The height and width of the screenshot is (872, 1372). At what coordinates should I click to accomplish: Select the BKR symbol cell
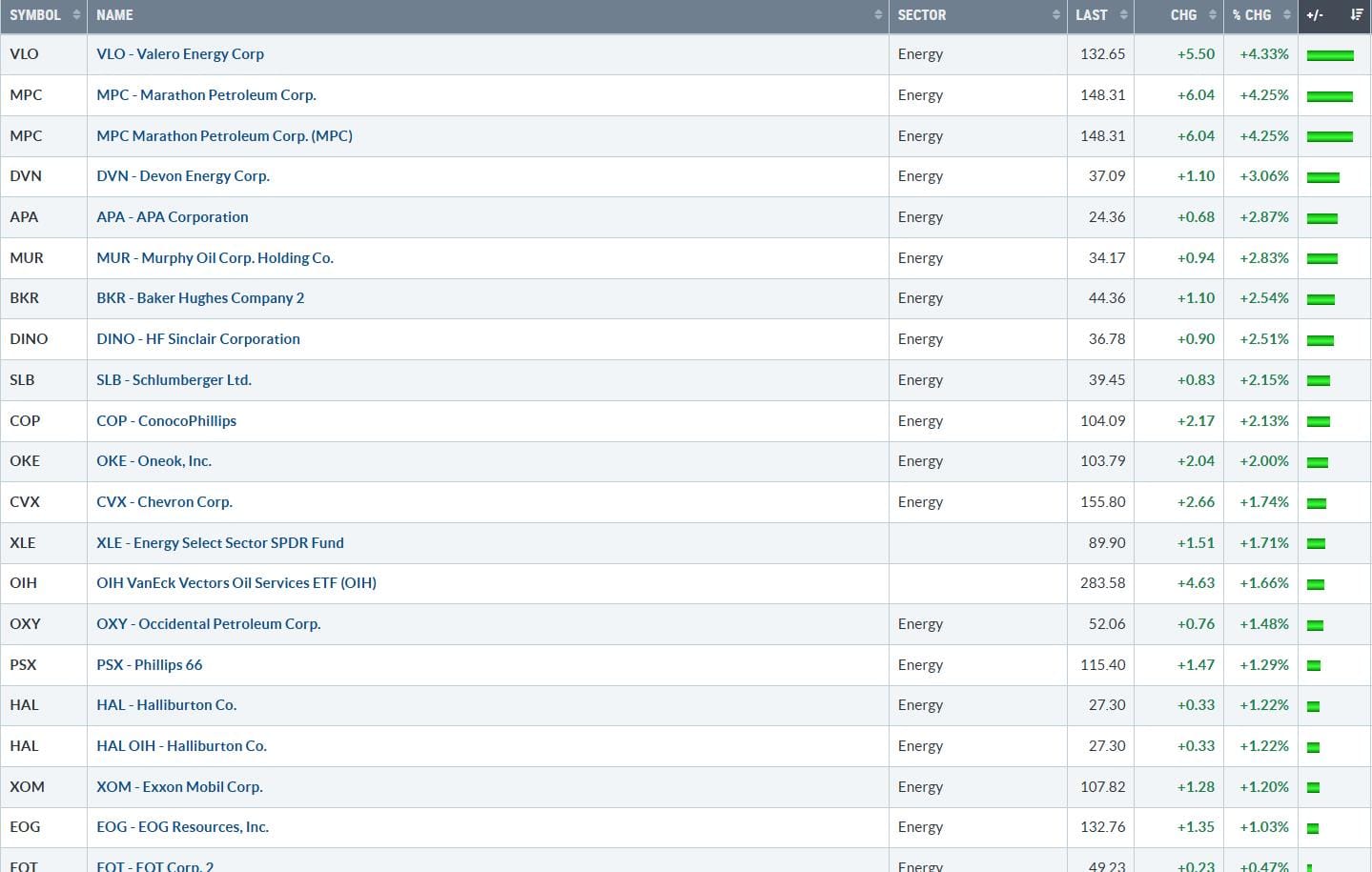pos(25,298)
